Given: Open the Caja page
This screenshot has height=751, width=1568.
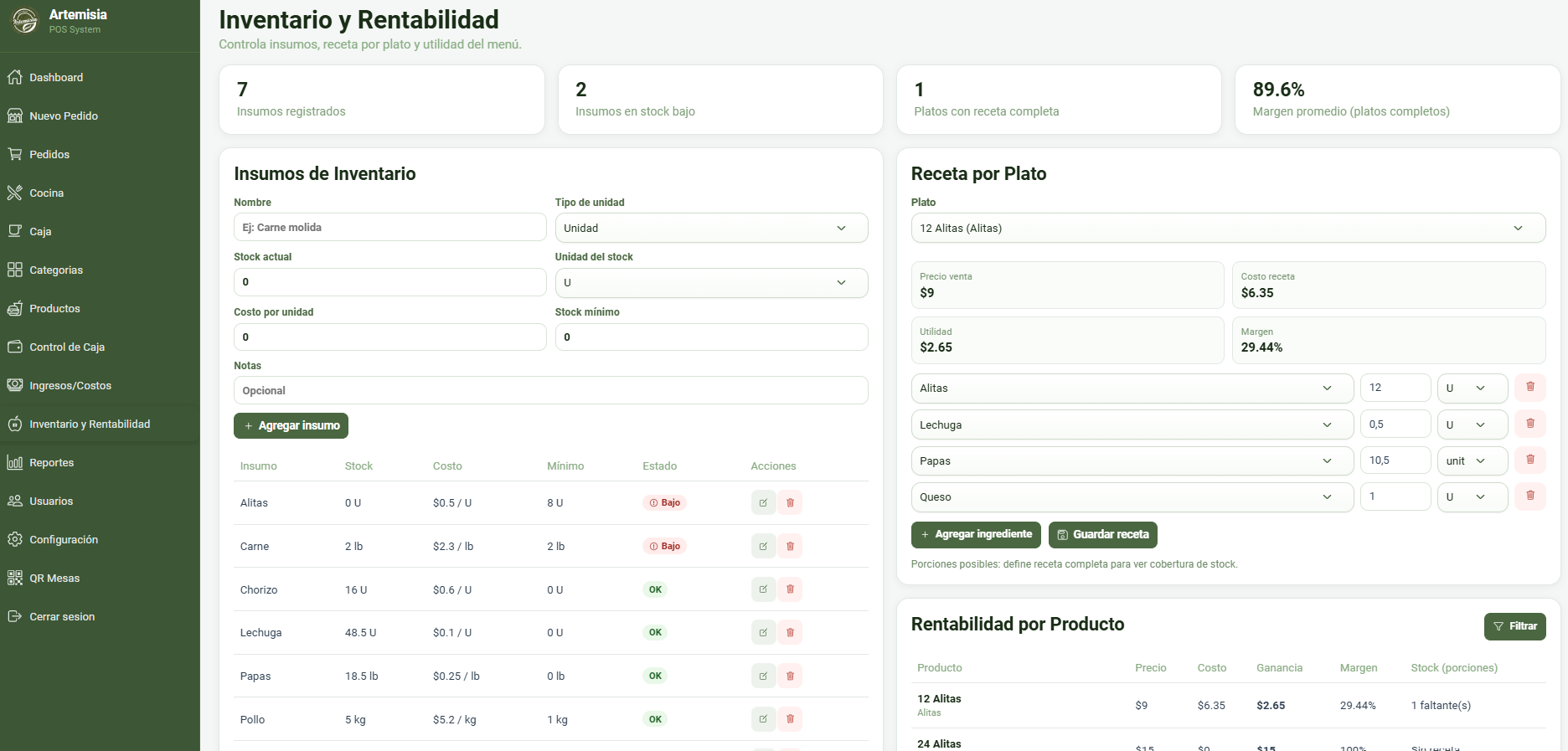Looking at the screenshot, I should pyautogui.click(x=100, y=231).
